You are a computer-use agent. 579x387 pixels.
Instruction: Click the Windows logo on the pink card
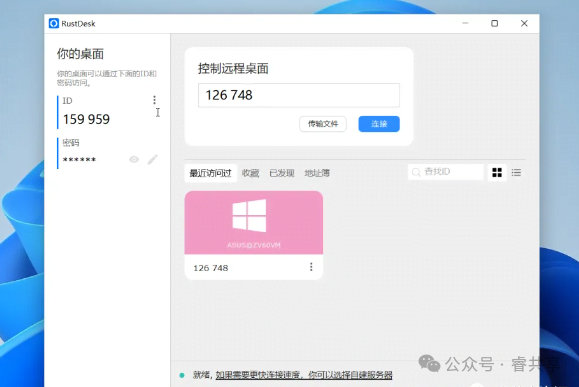(x=249, y=216)
